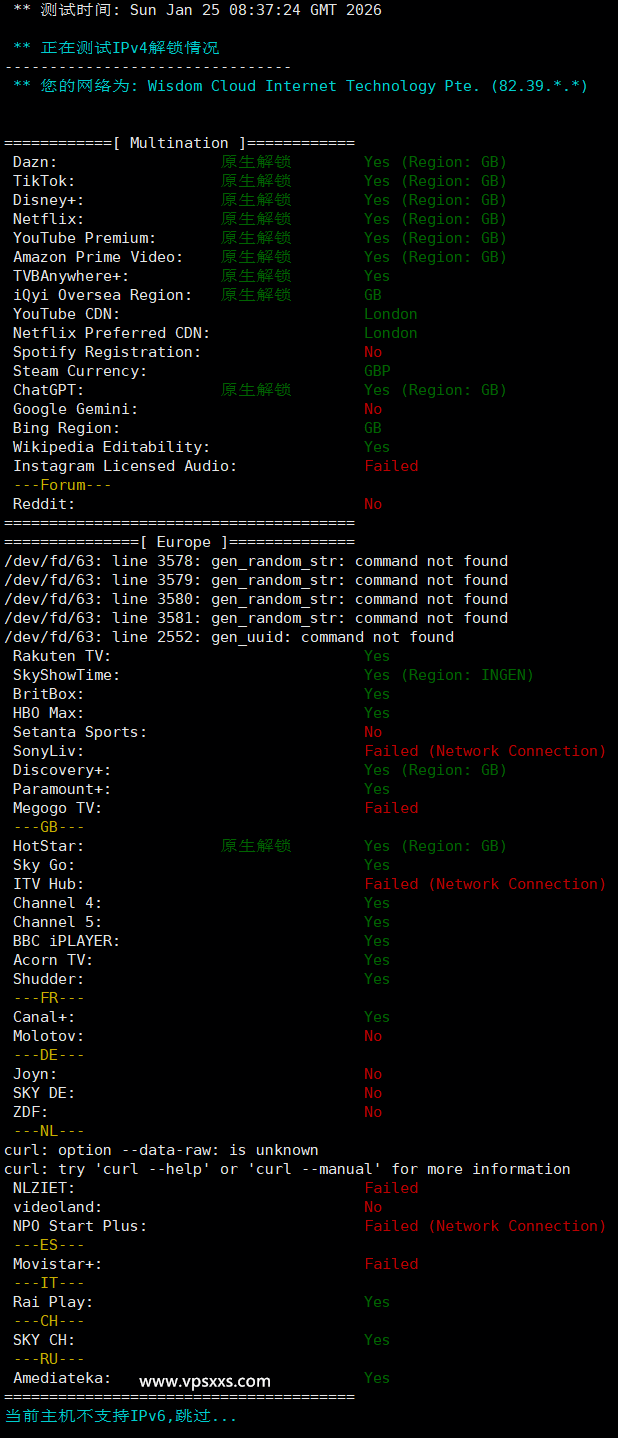Click the SkyShowTime INGEN region result
The height and width of the screenshot is (1438, 618).
(x=448, y=675)
